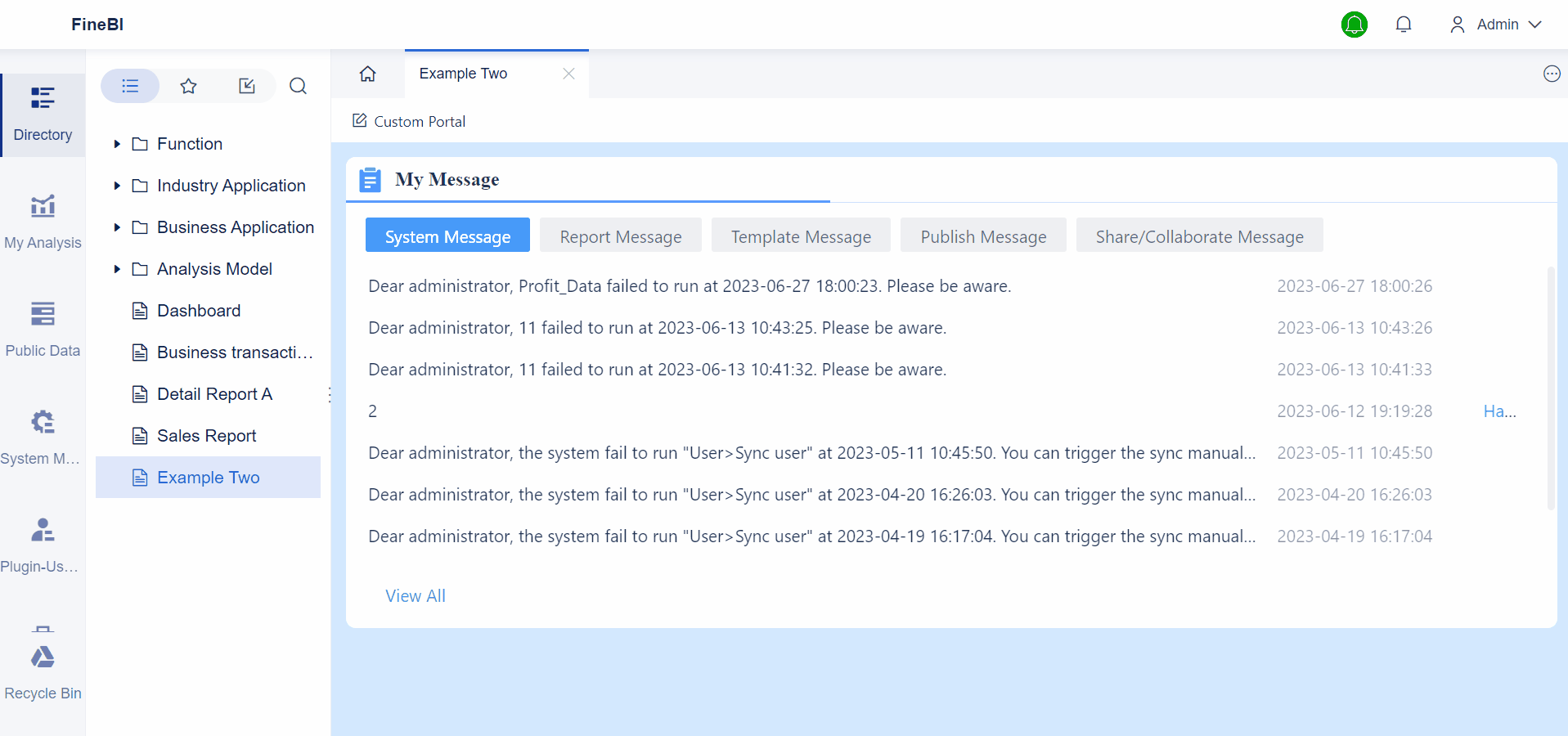Click the View All link
1568x736 pixels.
point(415,595)
